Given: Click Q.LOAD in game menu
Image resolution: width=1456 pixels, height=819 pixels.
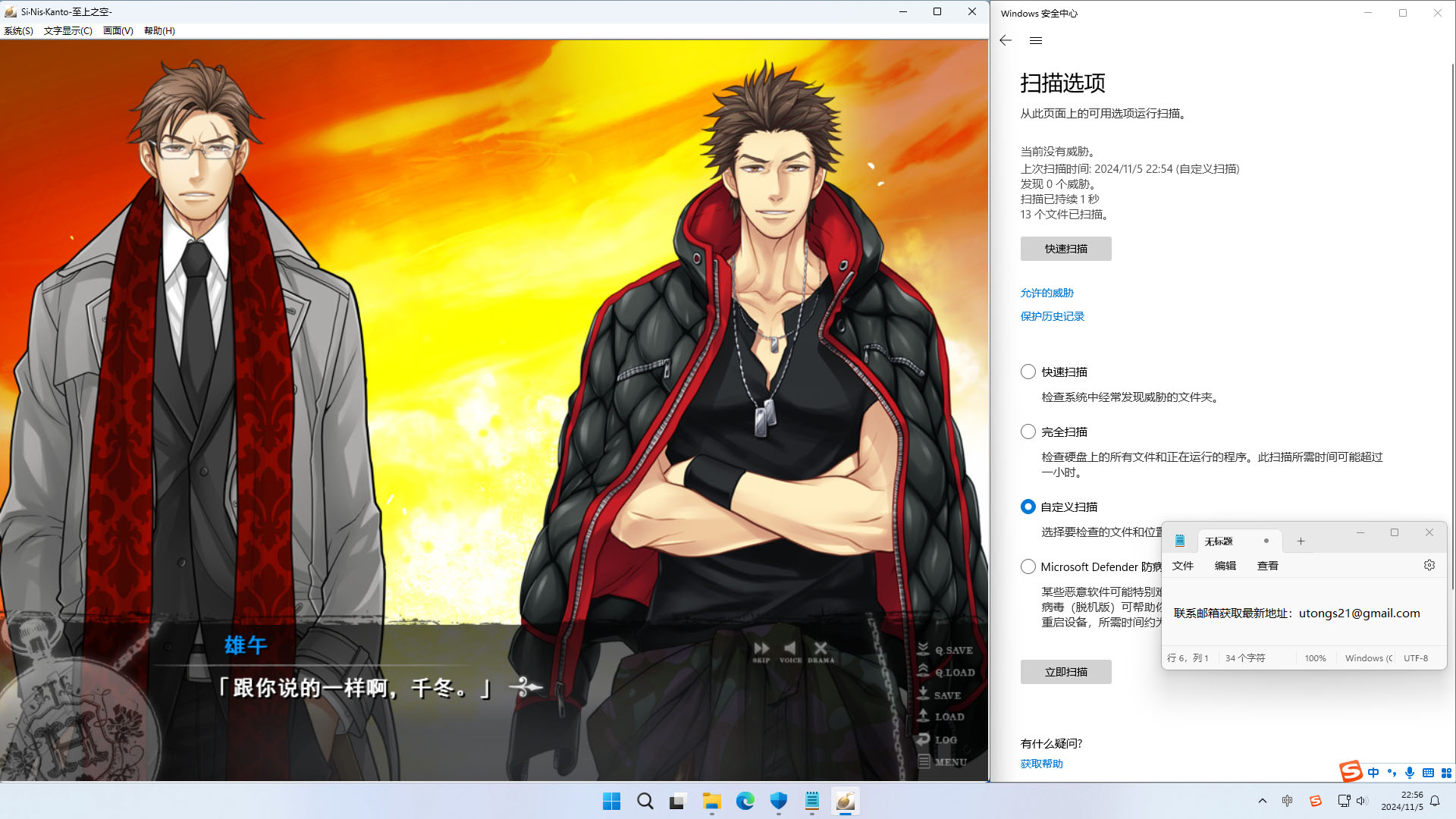Looking at the screenshot, I should point(946,672).
